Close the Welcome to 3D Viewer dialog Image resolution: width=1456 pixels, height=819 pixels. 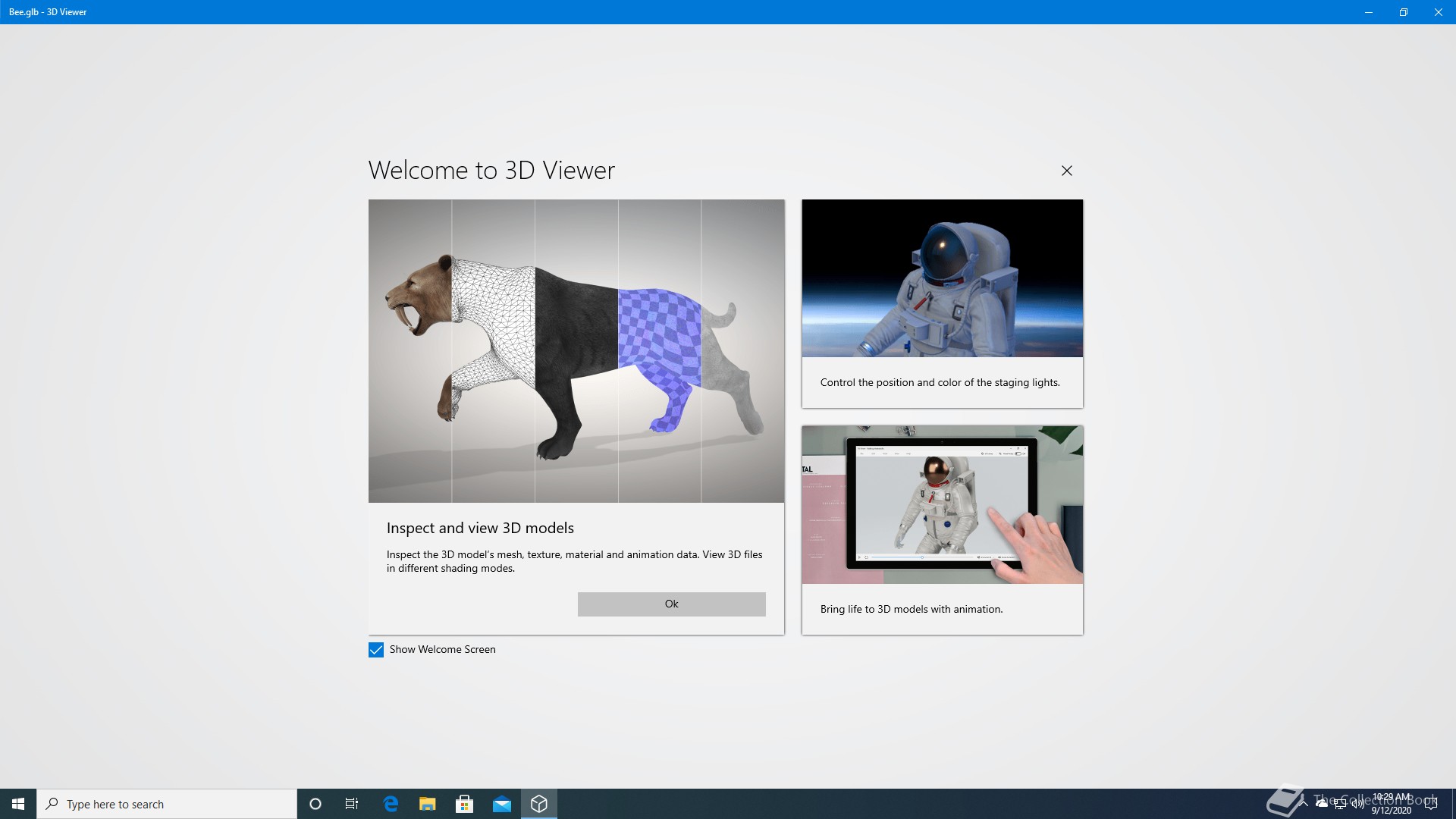(1066, 171)
